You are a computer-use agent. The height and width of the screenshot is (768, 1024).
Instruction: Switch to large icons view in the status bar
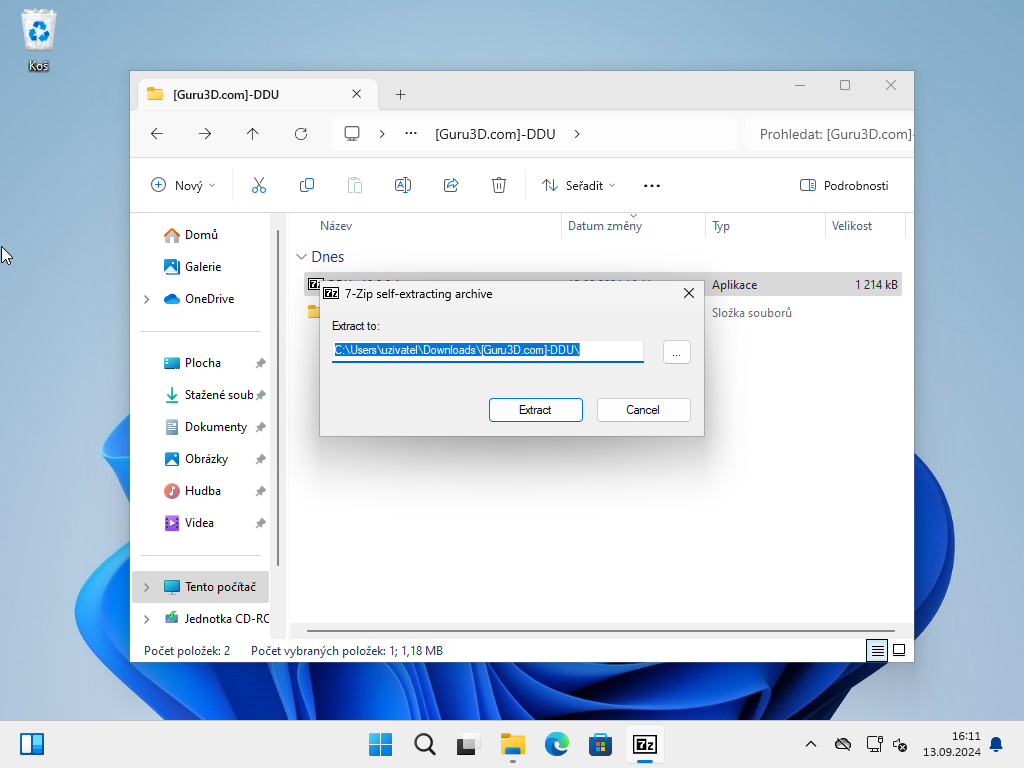coord(899,650)
